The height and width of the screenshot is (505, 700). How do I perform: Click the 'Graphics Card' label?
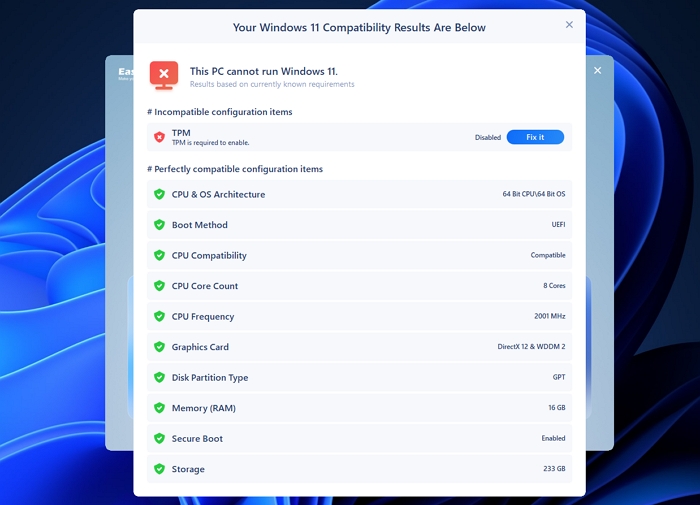click(200, 347)
